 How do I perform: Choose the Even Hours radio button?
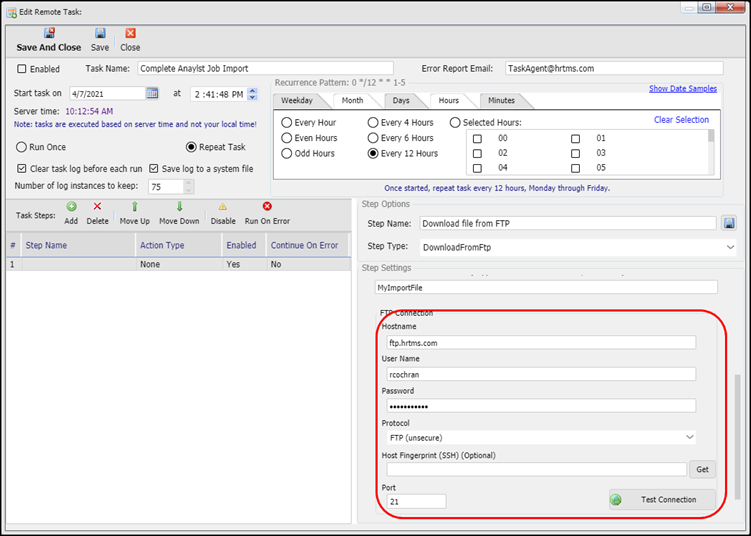286,138
